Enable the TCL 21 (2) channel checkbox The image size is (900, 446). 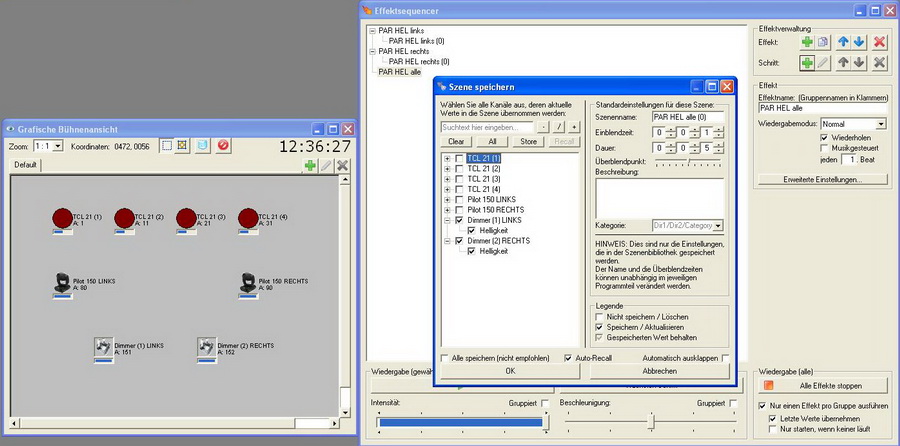coord(460,169)
